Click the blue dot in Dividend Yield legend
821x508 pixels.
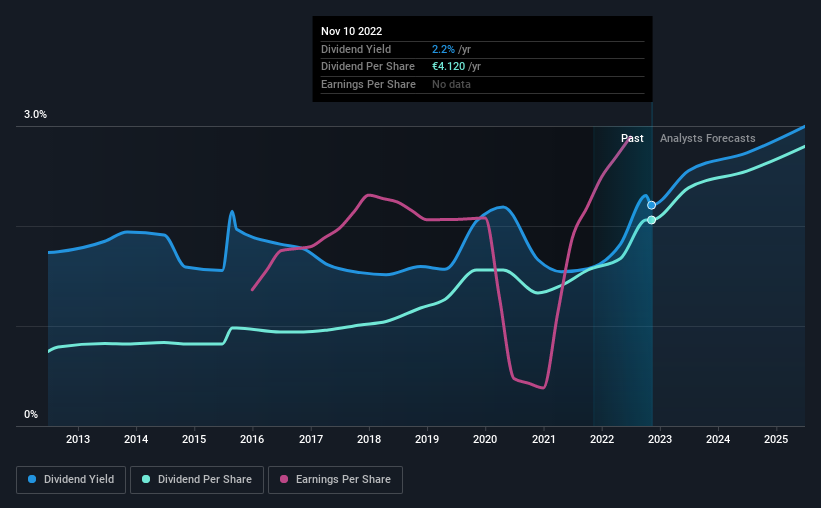(32, 479)
